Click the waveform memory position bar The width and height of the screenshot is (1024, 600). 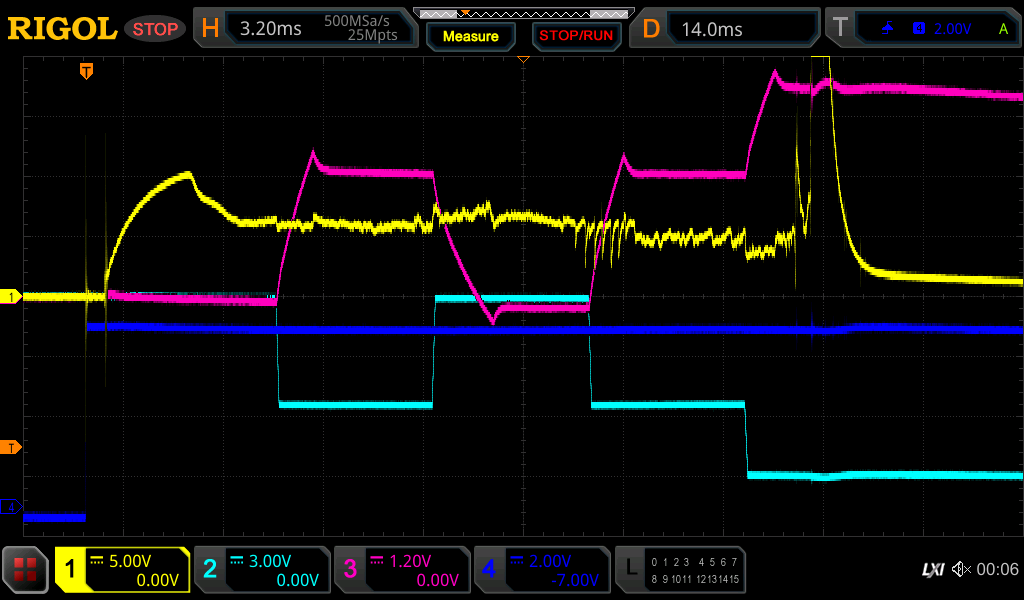523,14
